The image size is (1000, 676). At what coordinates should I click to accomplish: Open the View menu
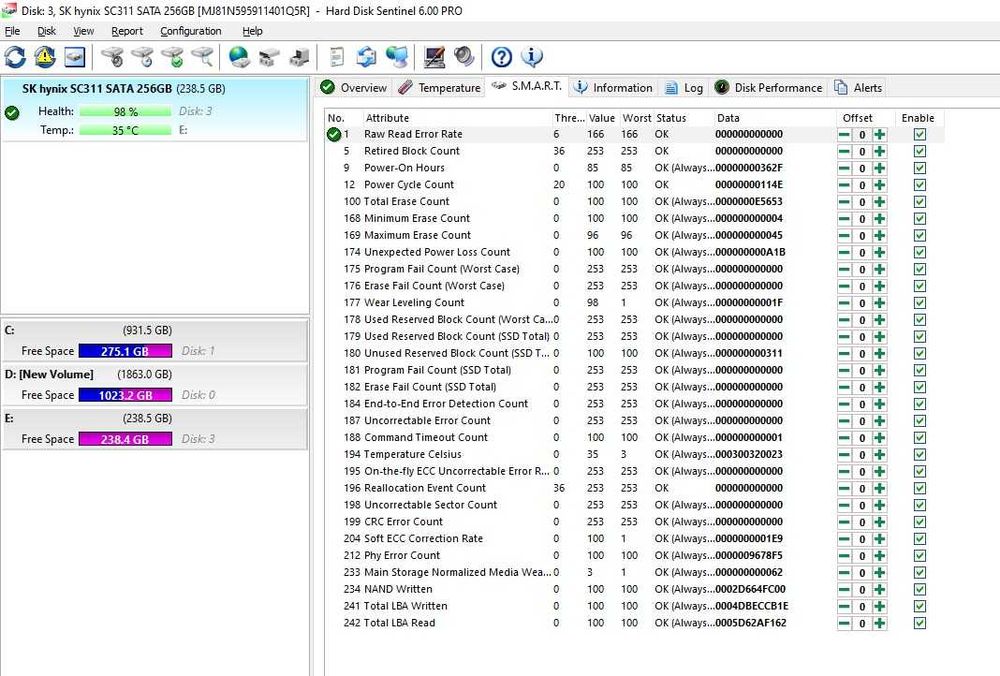pos(84,31)
